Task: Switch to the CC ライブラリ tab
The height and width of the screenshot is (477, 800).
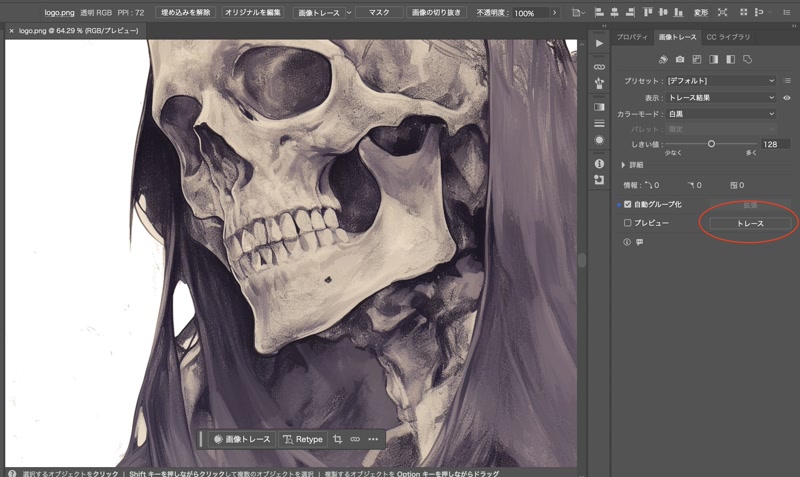Action: [x=728, y=37]
